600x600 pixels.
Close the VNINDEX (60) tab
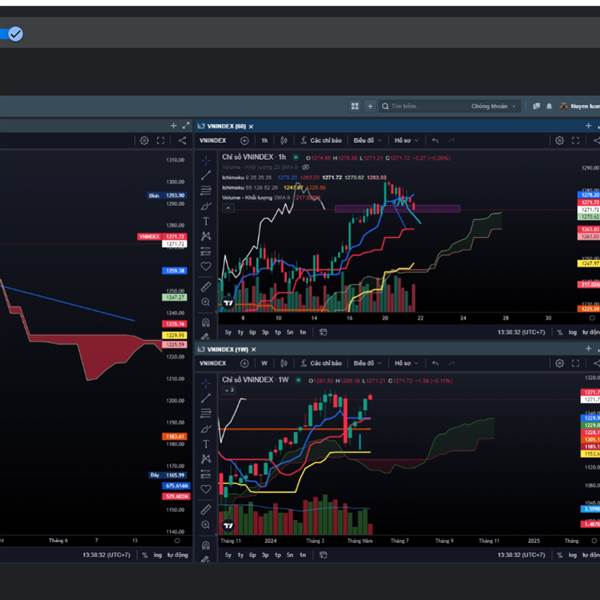pos(251,126)
